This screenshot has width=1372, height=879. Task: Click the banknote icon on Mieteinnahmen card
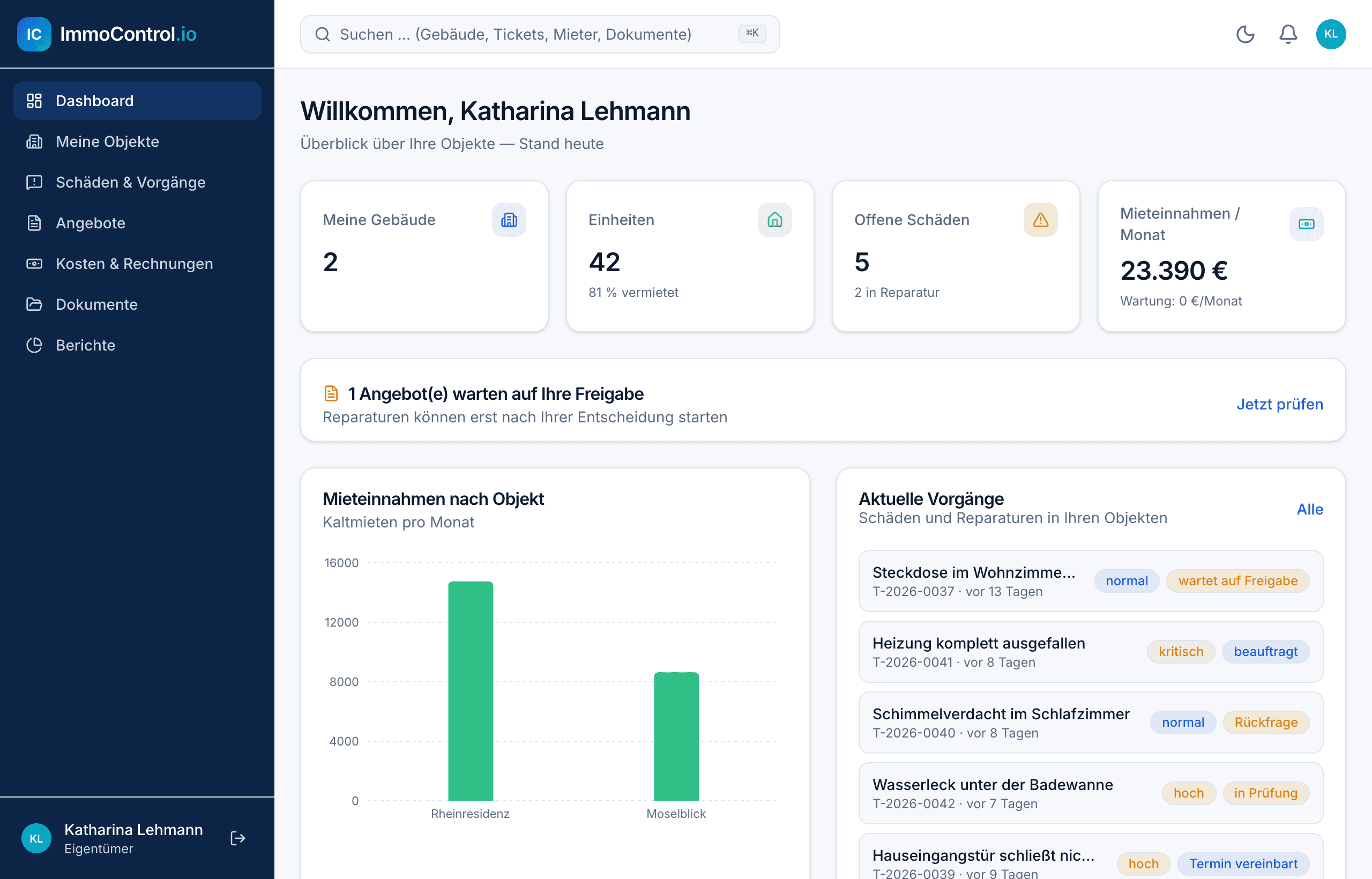(x=1307, y=225)
